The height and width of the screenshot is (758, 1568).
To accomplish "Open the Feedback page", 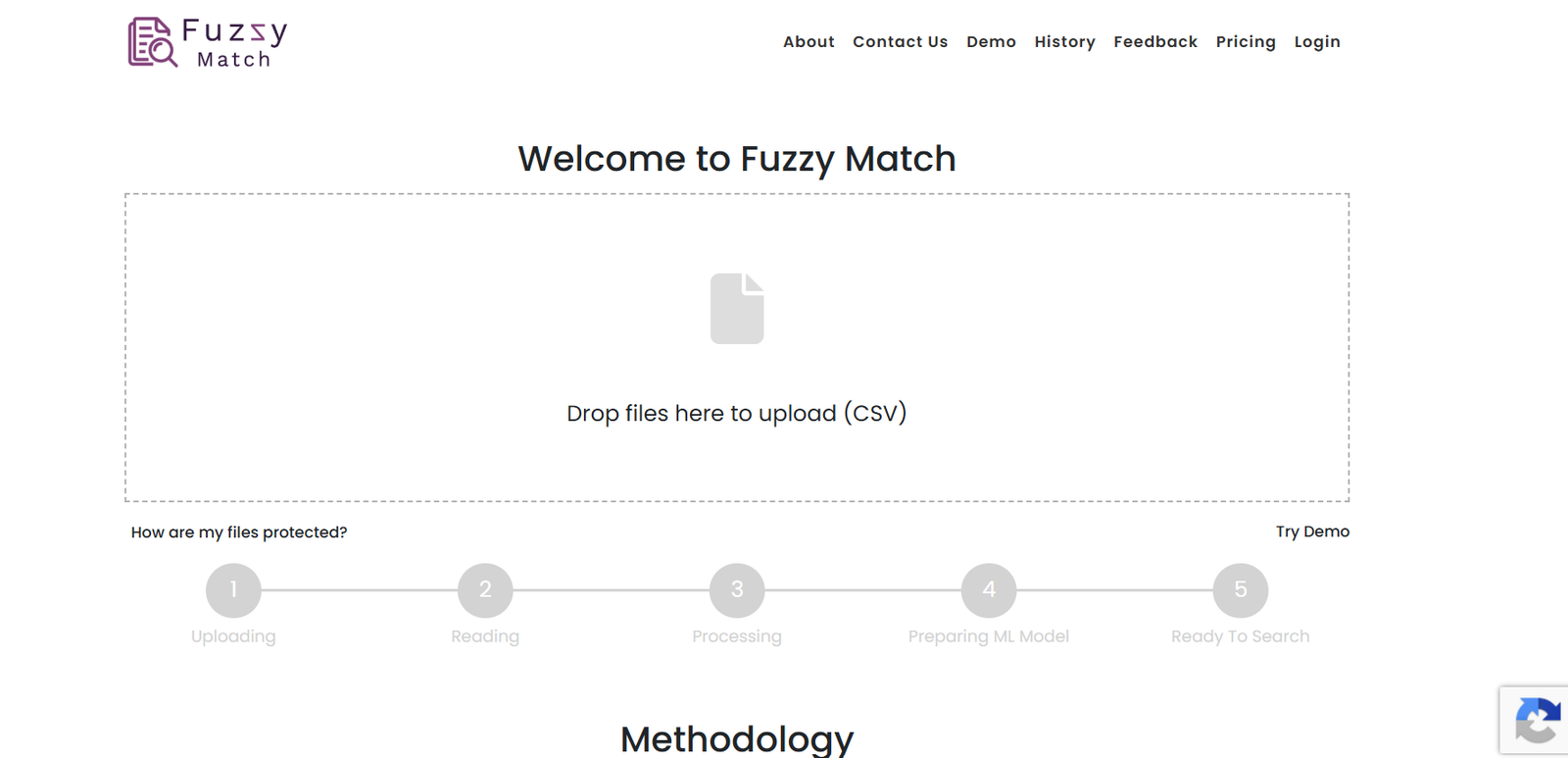I will coord(1155,42).
